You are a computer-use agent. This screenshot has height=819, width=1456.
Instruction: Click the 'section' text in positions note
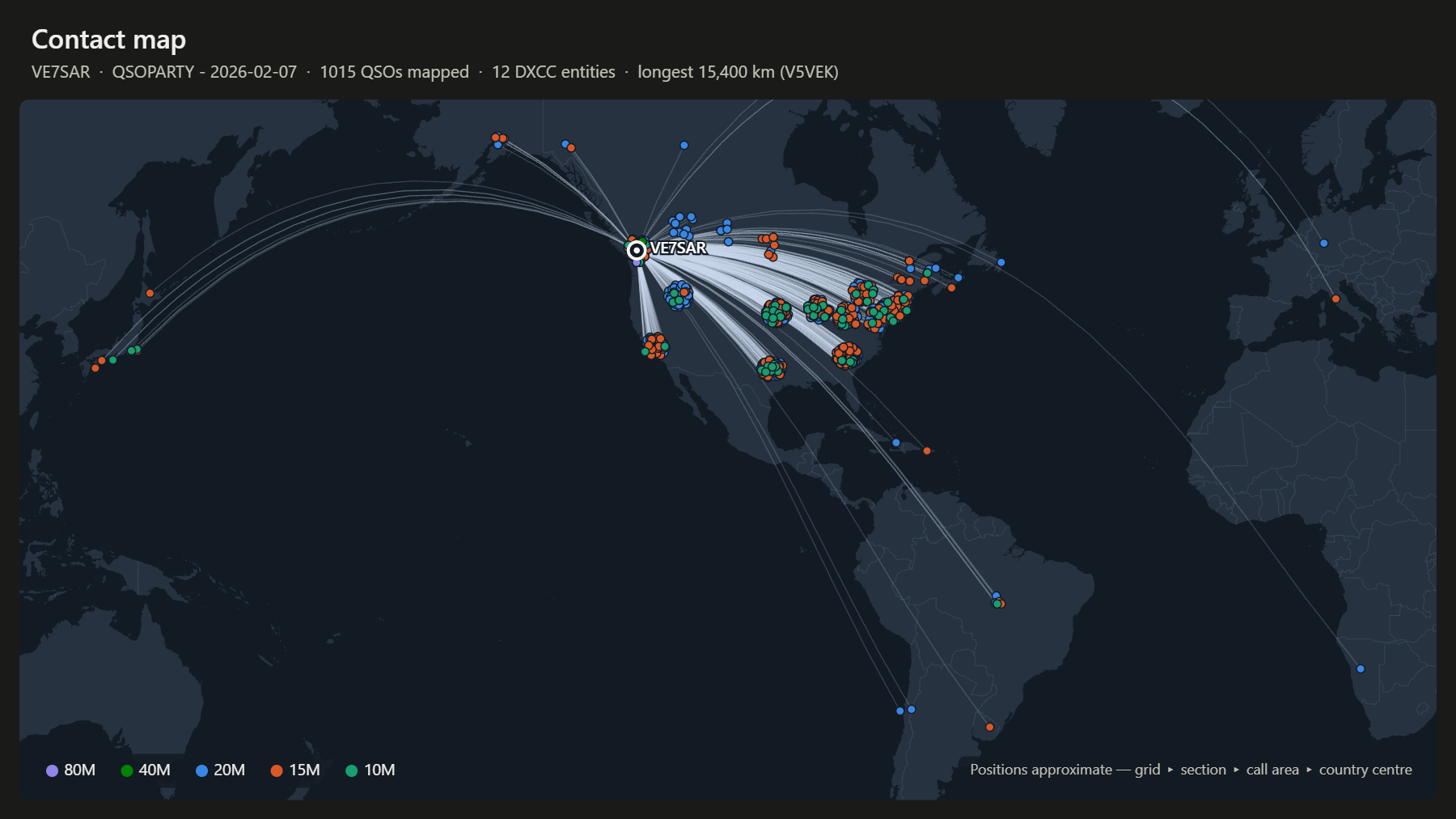coord(1203,770)
